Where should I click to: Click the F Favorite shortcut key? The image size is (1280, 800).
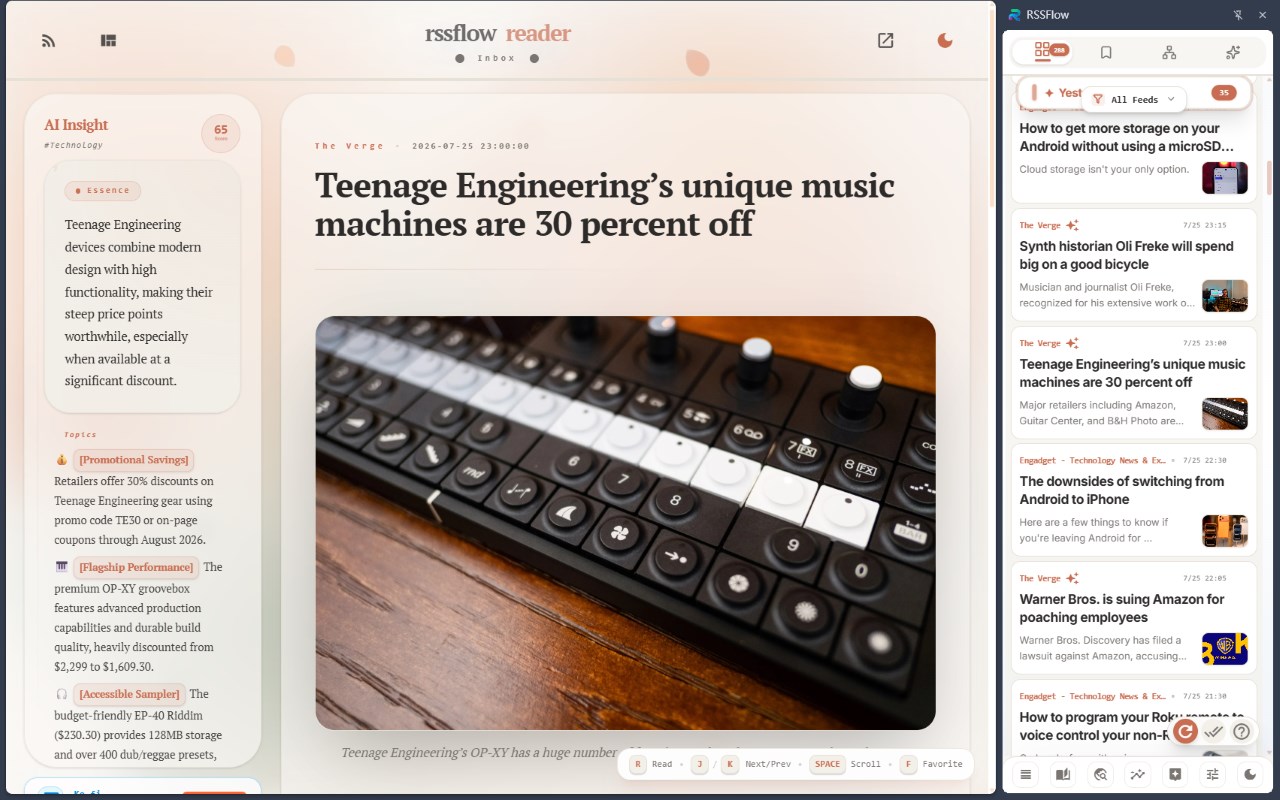[x=908, y=764]
